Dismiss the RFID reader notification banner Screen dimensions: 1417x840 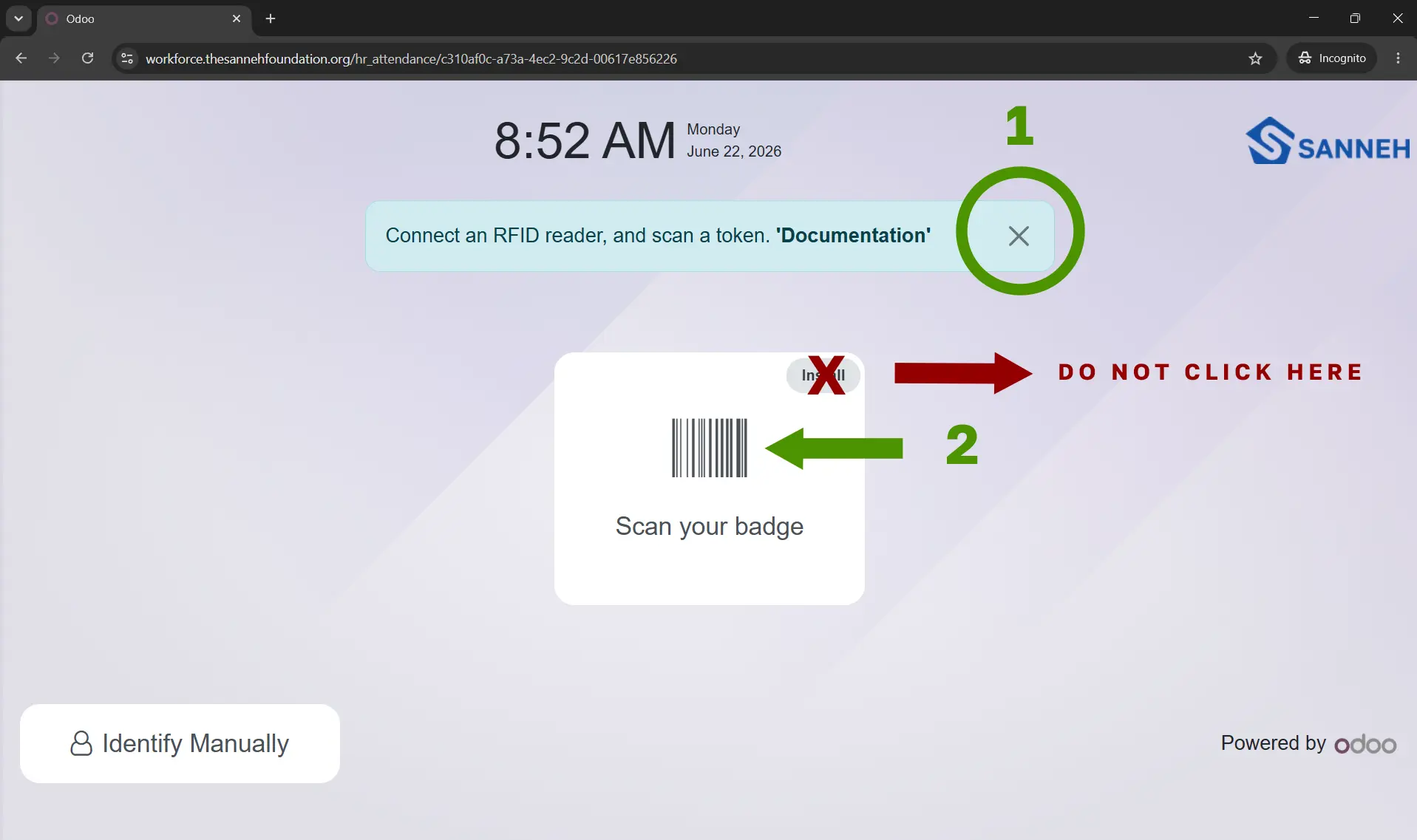1019,236
